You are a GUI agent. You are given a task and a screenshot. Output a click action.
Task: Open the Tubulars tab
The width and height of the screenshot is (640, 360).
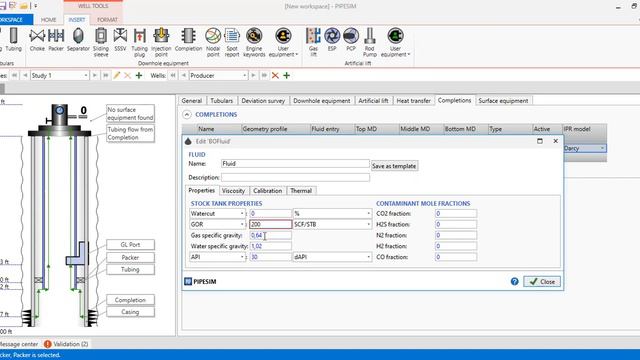coord(222,101)
